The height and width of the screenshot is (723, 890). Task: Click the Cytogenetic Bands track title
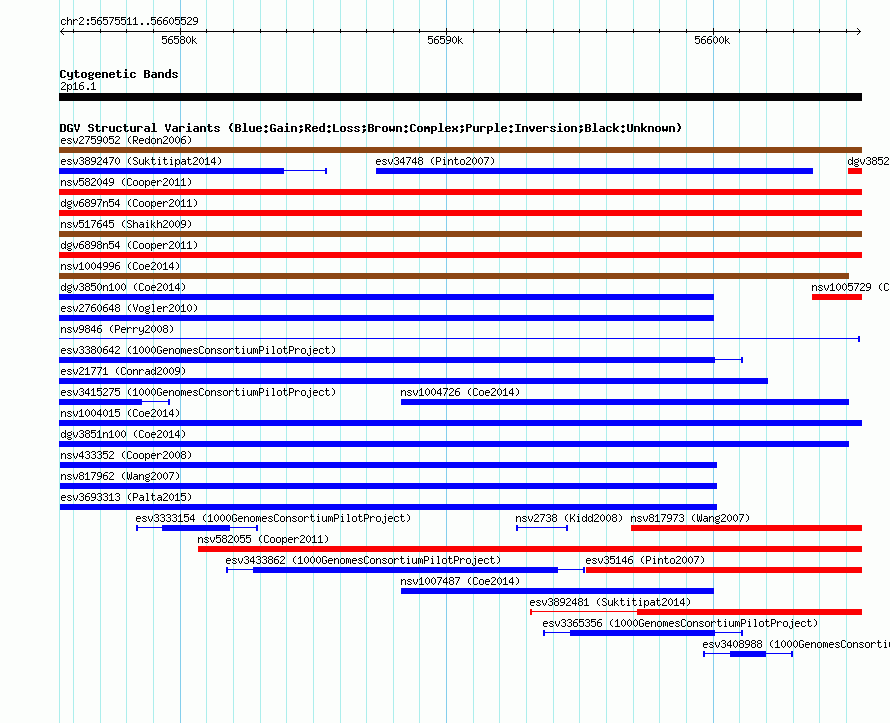(119, 74)
